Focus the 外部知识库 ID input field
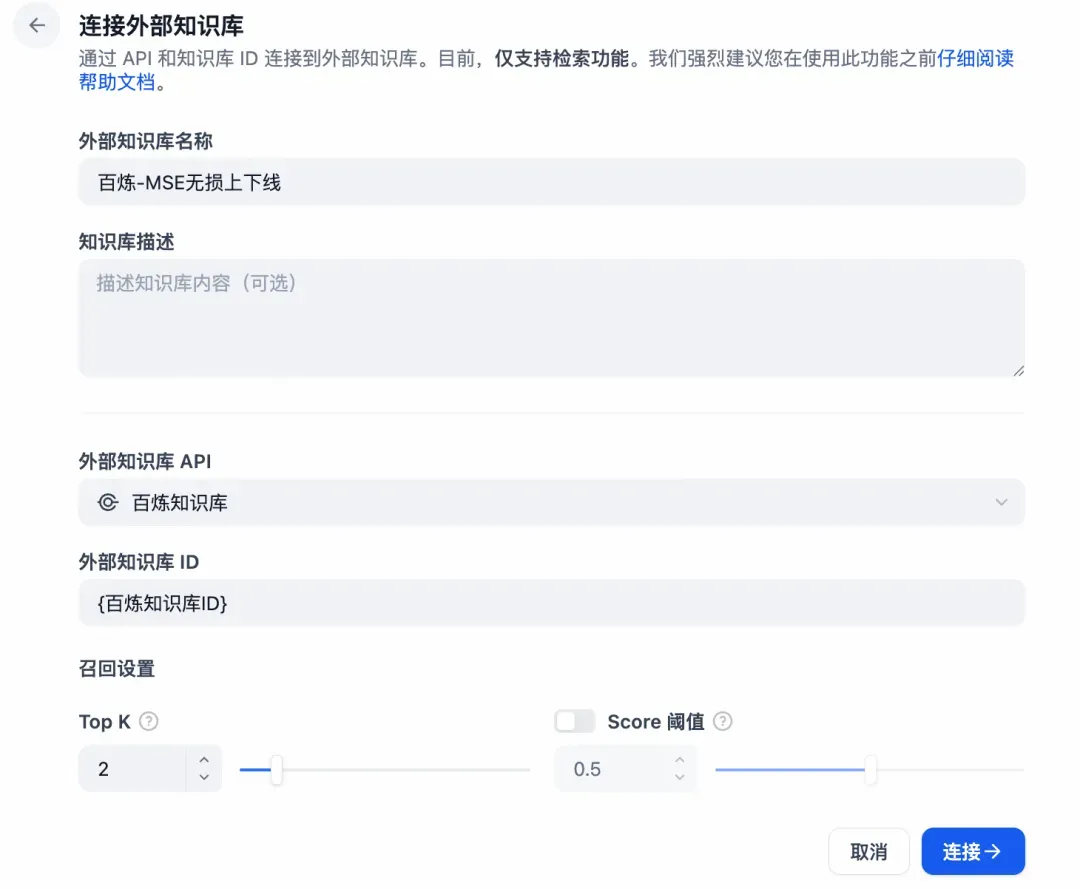Viewport: 1080px width, 889px height. (x=552, y=603)
